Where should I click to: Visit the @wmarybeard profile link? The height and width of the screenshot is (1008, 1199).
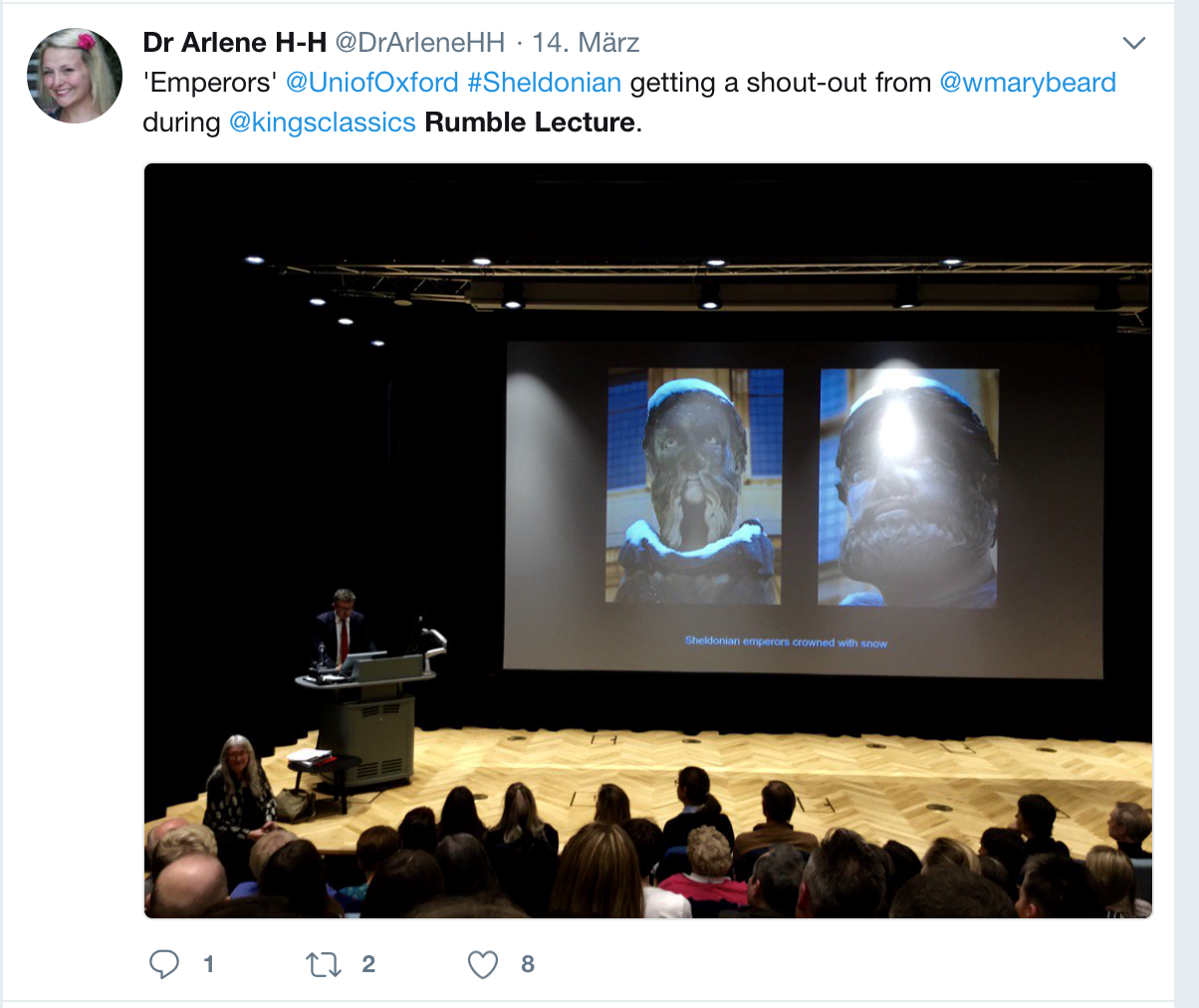point(1028,82)
